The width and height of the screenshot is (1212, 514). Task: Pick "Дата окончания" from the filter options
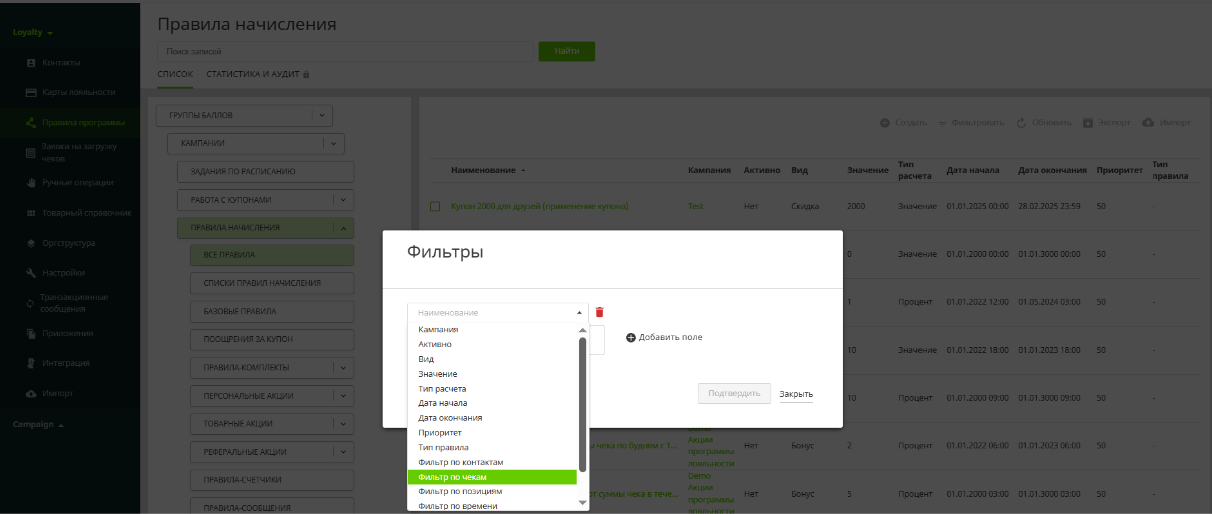point(450,418)
